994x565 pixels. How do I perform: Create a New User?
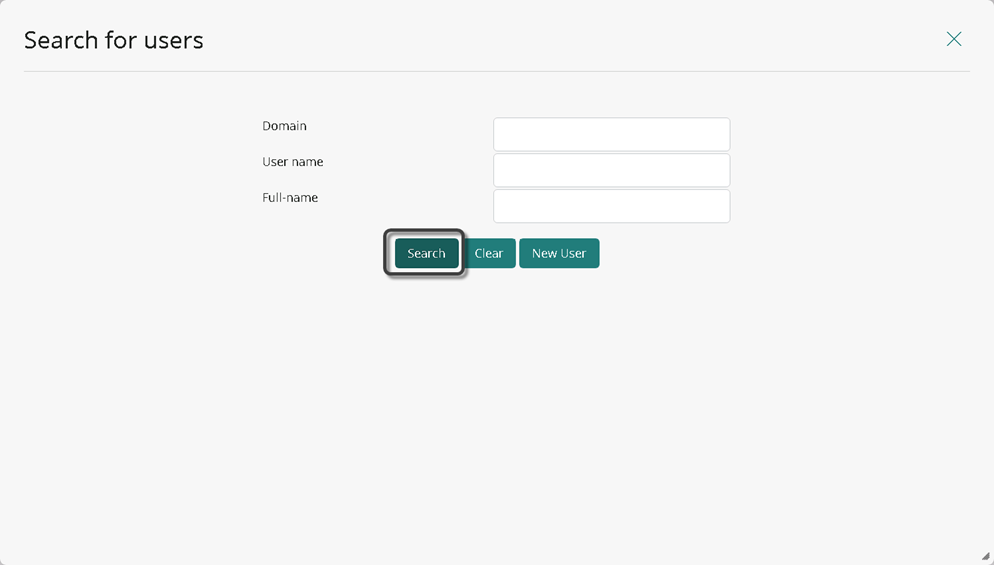[559, 253]
